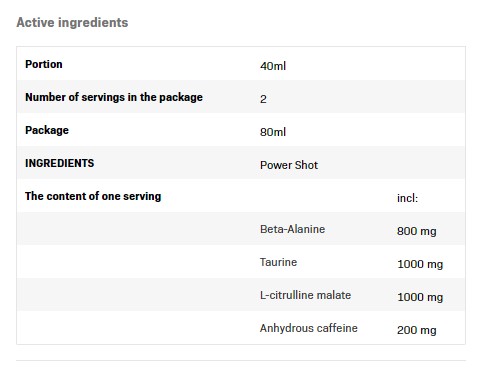The width and height of the screenshot is (483, 373).
Task: Select the Beta-Alanine ingredient name
Action: click(x=292, y=229)
